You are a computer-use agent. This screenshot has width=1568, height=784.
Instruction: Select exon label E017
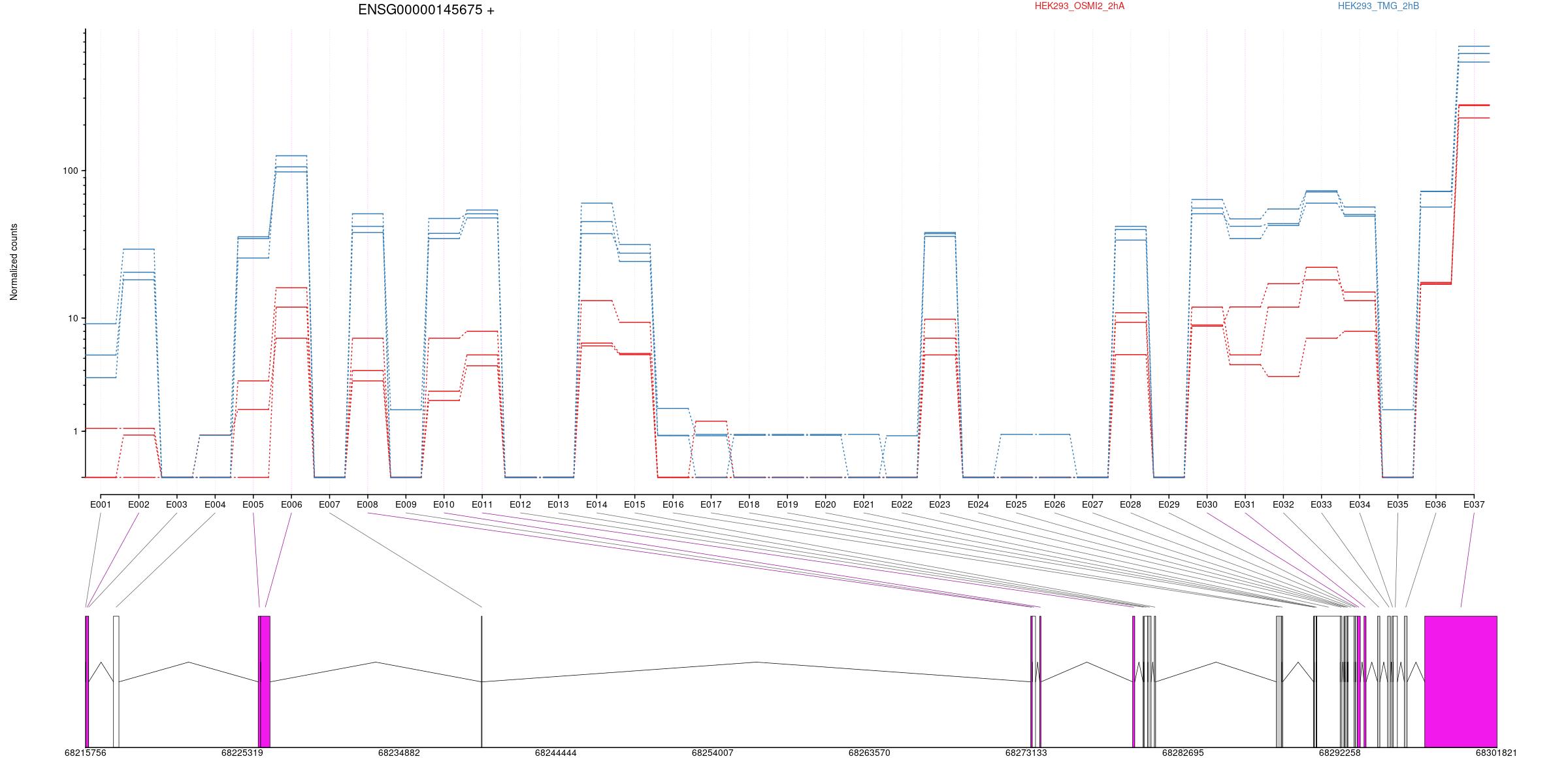711,504
